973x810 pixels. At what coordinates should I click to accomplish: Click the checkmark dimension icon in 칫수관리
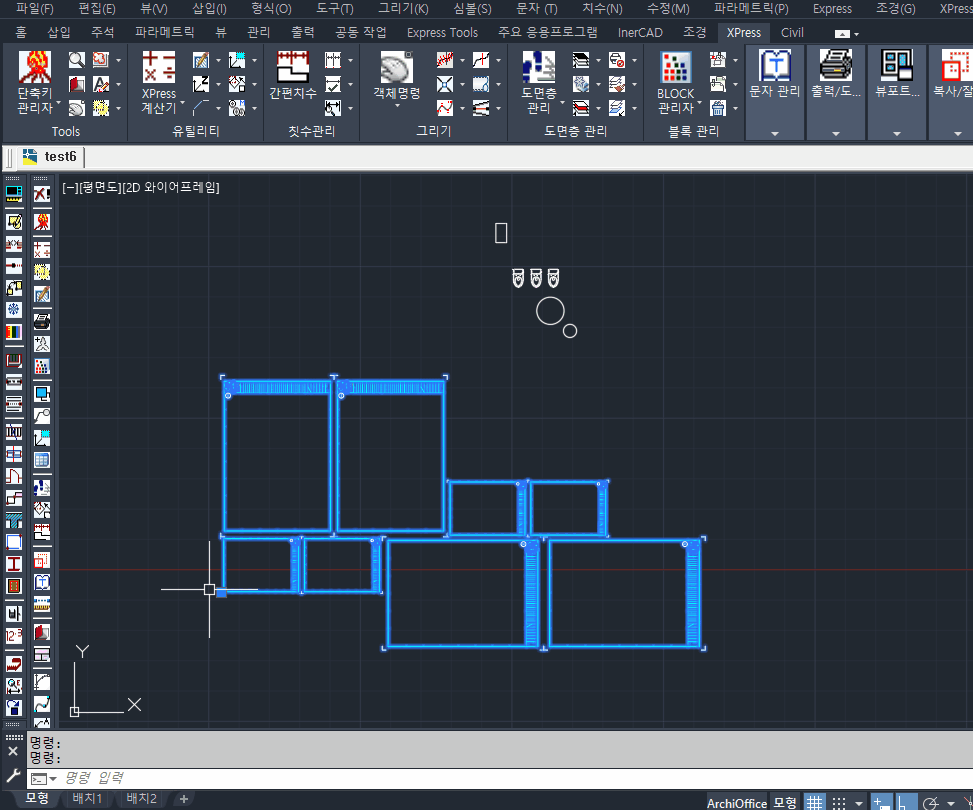coord(333,84)
